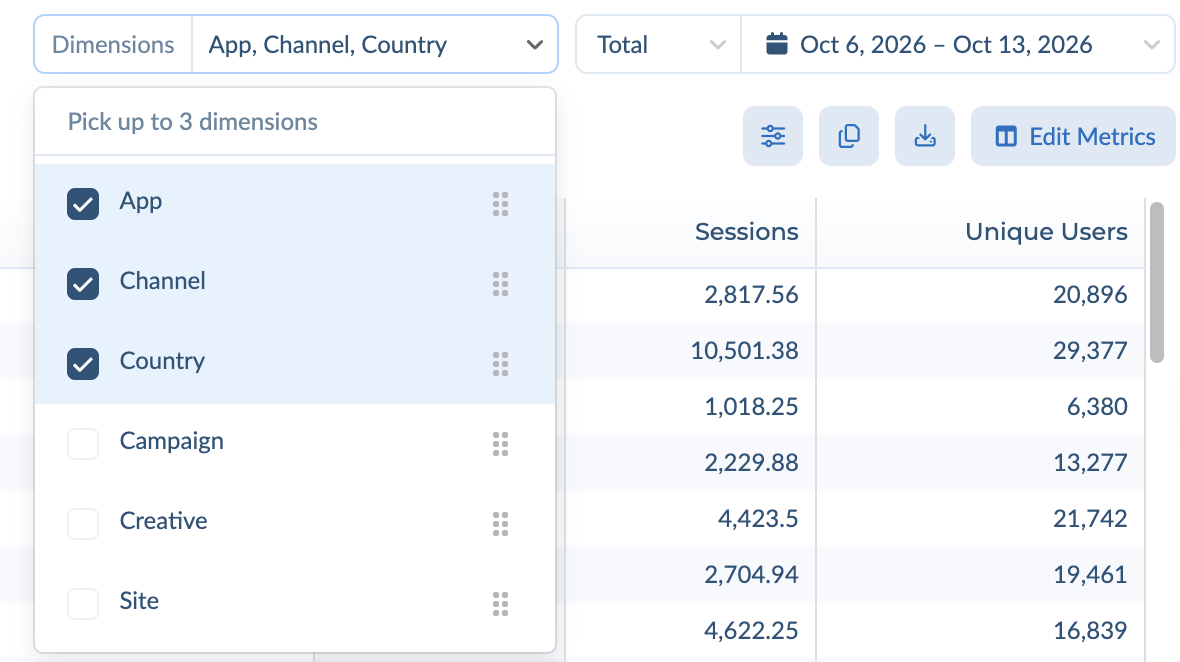Select the Channel option label
The width and height of the screenshot is (1180, 662).
(x=163, y=281)
